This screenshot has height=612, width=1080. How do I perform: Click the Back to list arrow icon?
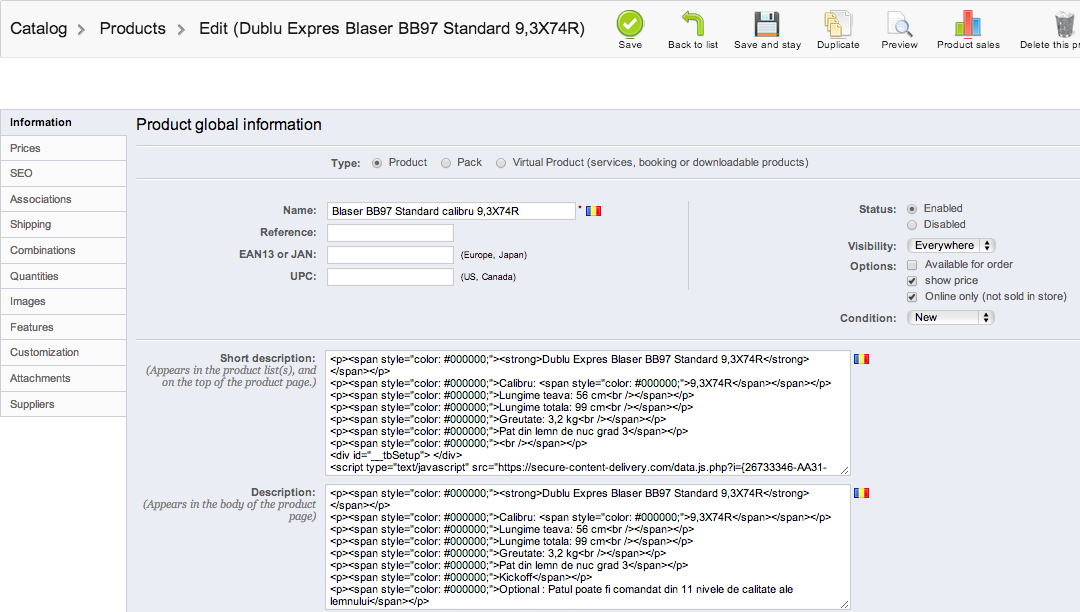tap(693, 24)
